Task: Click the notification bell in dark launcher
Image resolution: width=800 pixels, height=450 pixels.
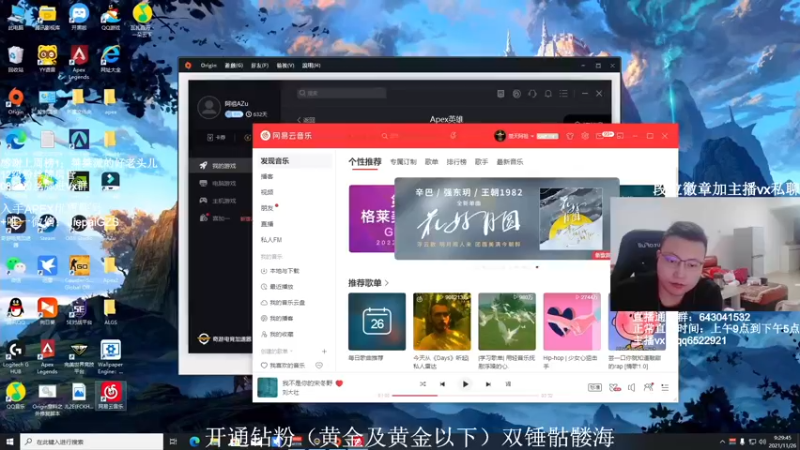Action: pyautogui.click(x=548, y=94)
